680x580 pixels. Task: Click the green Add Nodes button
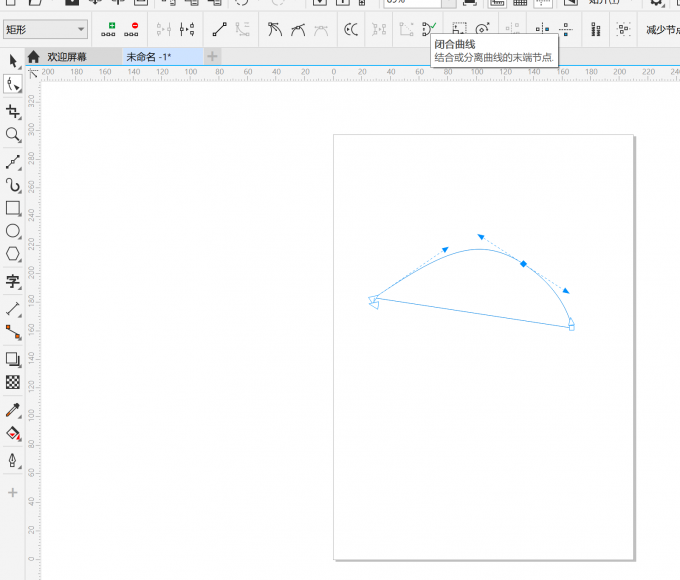[110, 30]
